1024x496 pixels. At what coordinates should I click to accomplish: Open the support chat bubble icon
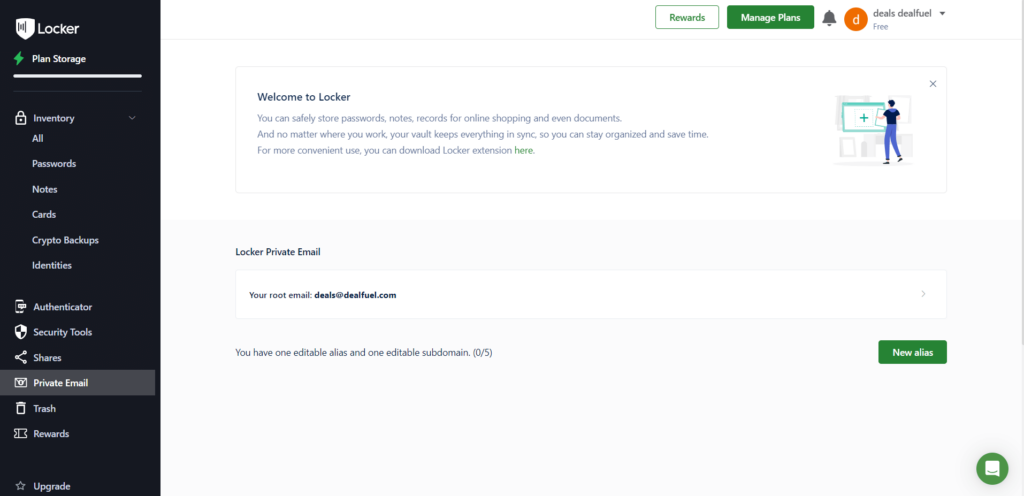[992, 468]
